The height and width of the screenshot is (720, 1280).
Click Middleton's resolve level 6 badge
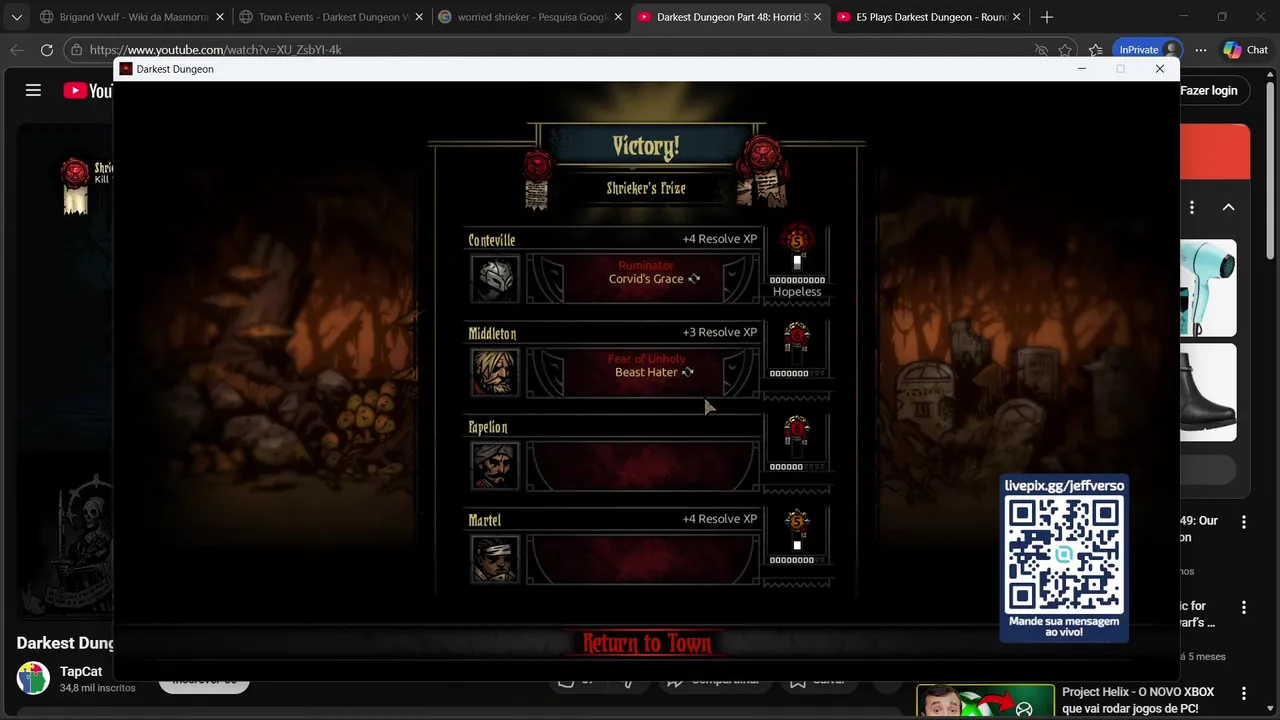797,335
